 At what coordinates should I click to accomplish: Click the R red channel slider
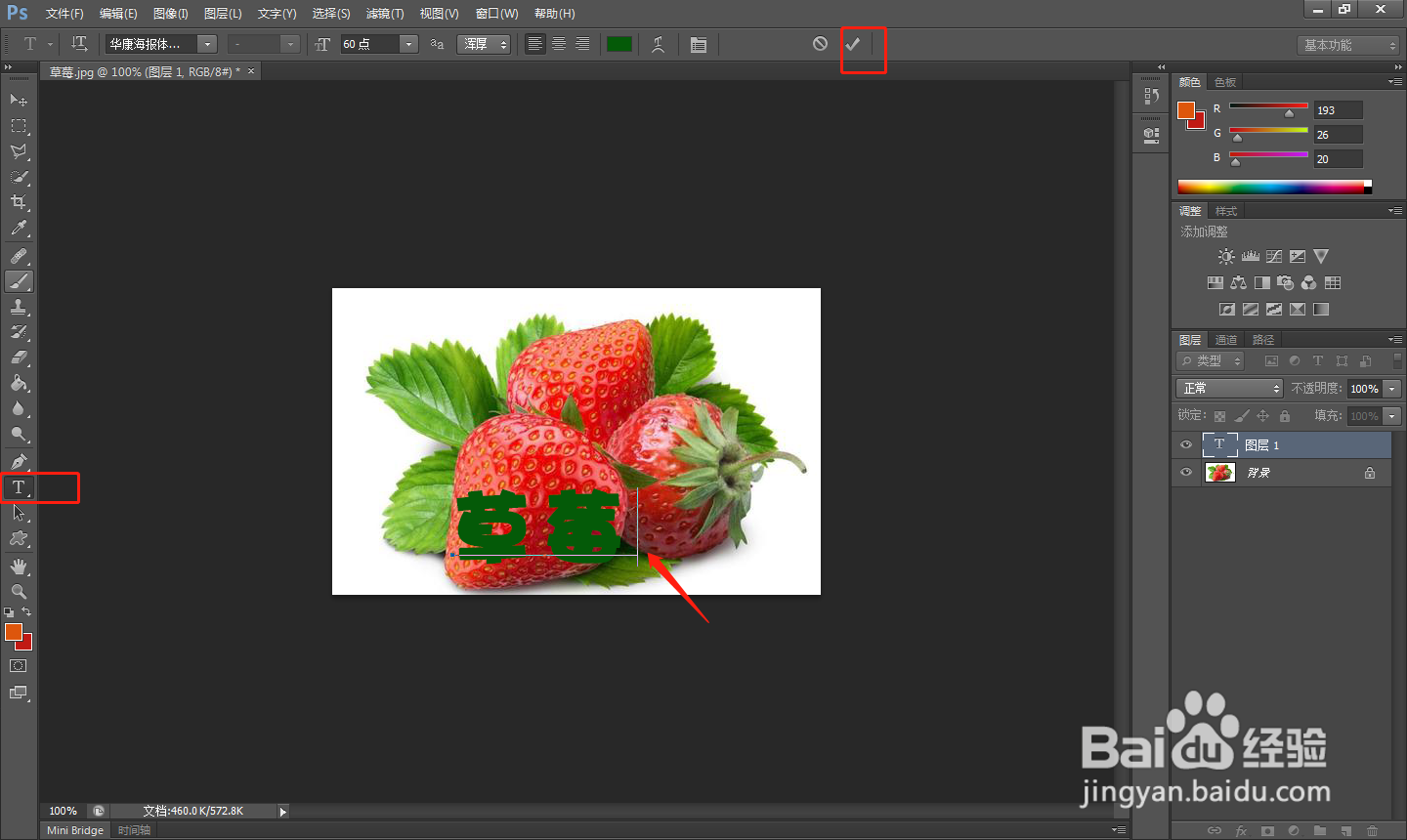[1268, 108]
